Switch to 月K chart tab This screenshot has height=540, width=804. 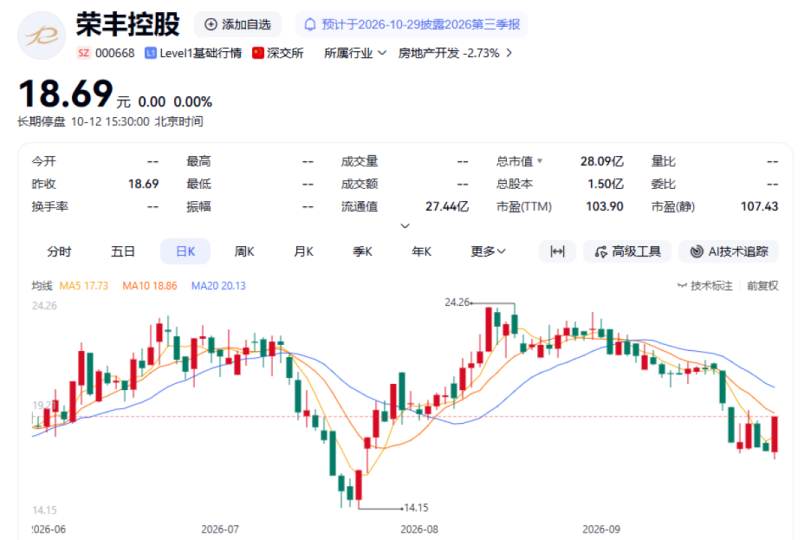coord(304,251)
